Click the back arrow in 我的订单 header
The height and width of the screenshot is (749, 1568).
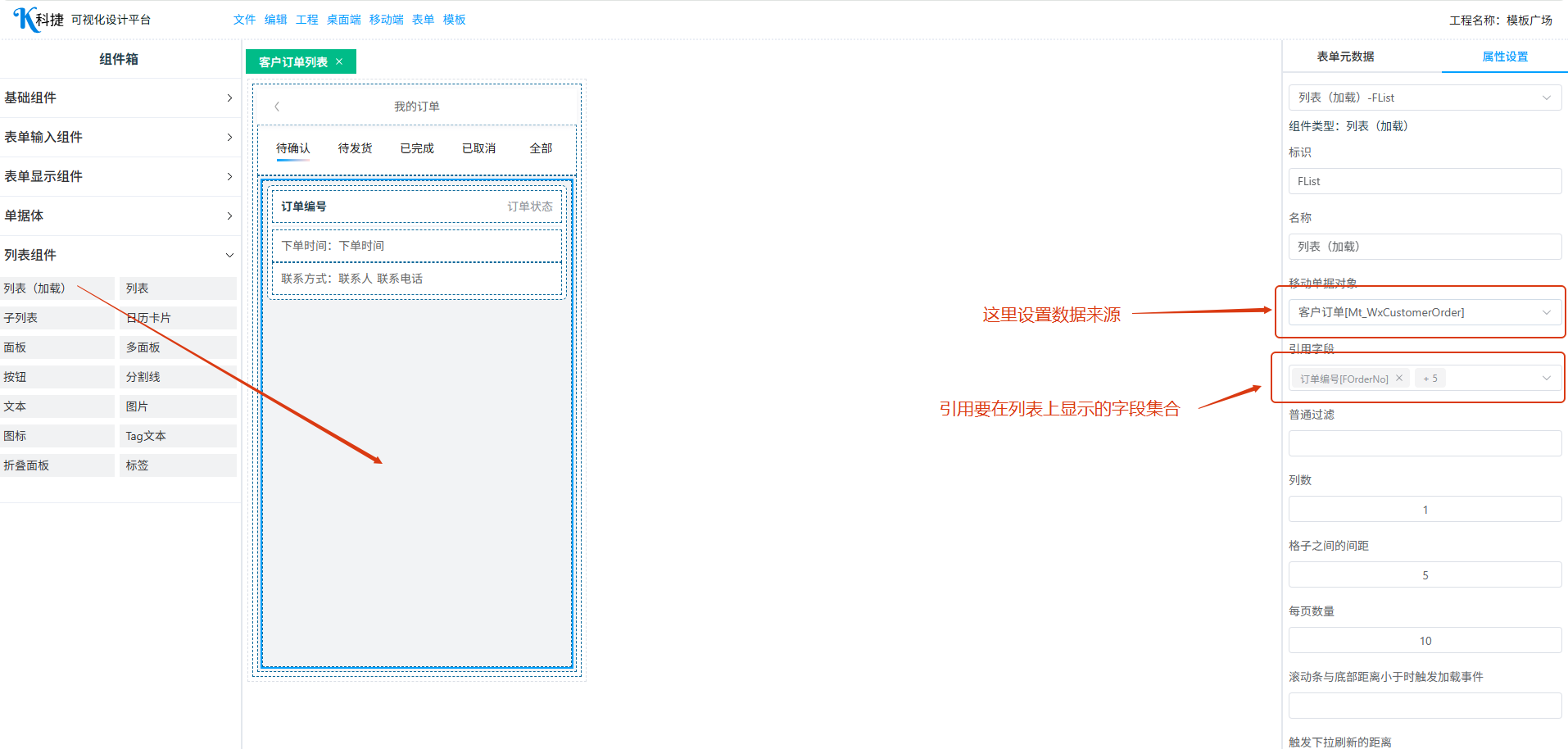click(x=277, y=107)
